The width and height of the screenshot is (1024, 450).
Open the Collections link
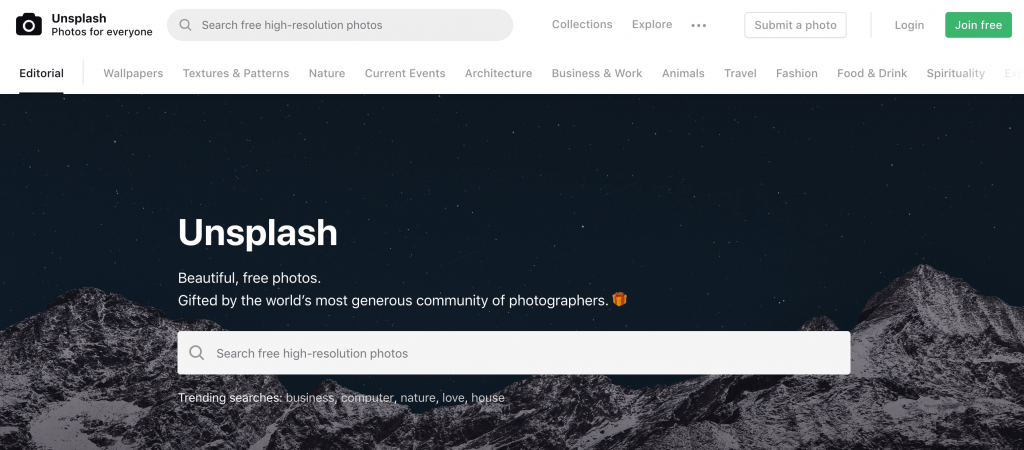pyautogui.click(x=582, y=24)
